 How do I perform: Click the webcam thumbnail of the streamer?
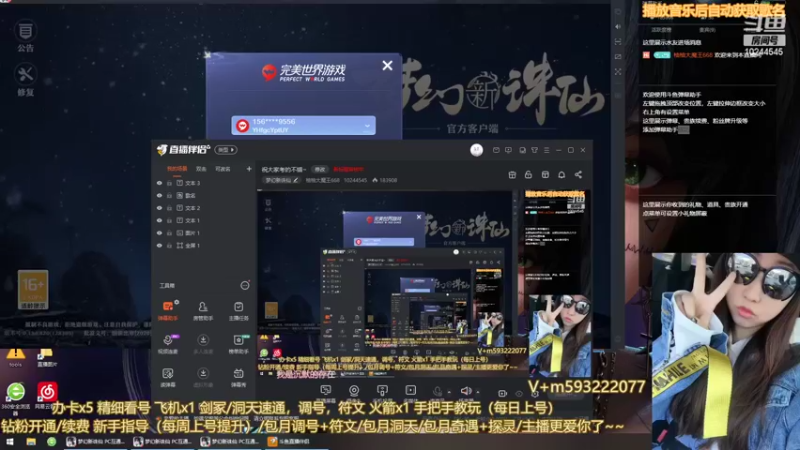tap(726, 351)
